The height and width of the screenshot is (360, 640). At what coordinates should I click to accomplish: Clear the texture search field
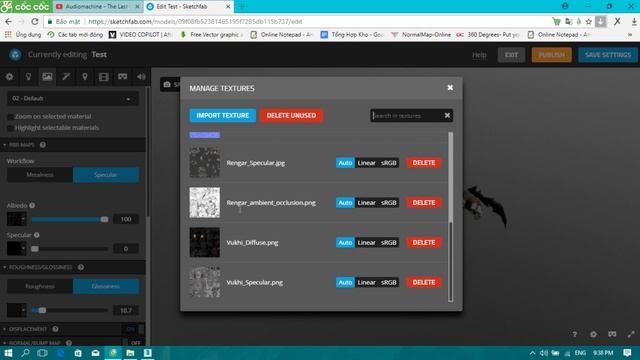pyautogui.click(x=447, y=116)
